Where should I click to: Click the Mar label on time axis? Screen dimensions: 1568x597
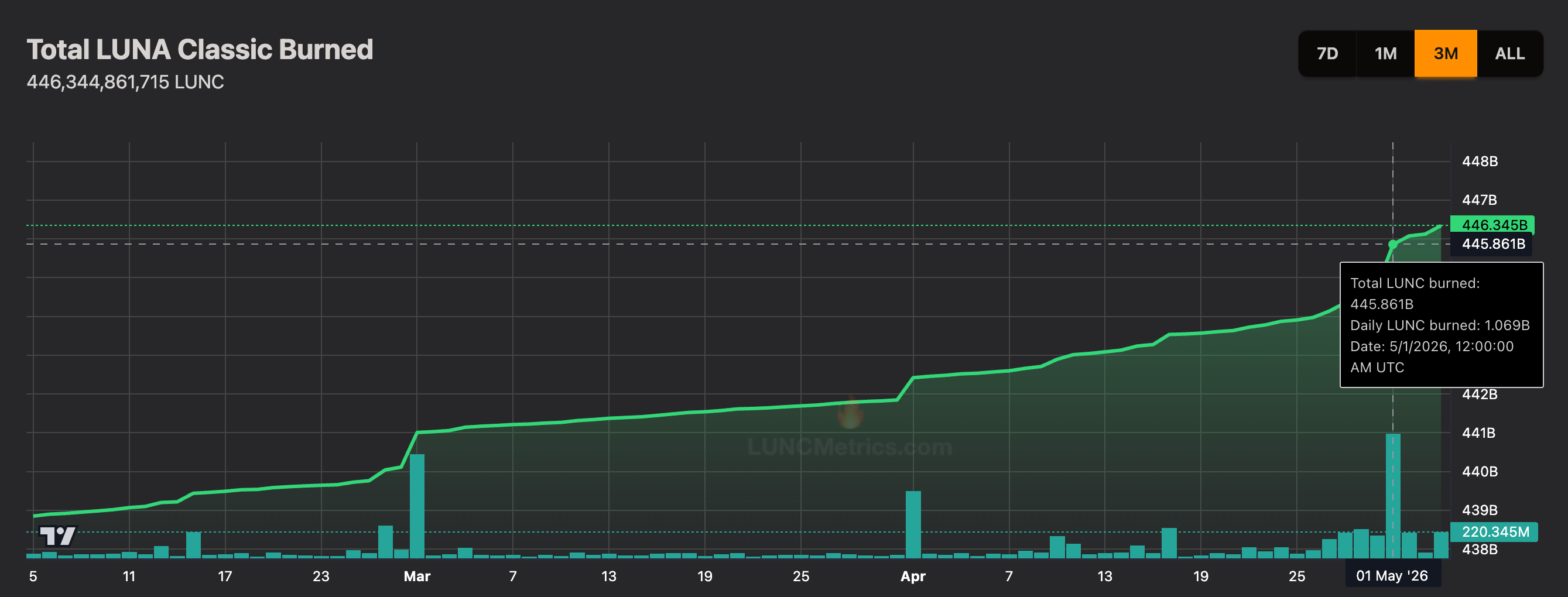417,577
